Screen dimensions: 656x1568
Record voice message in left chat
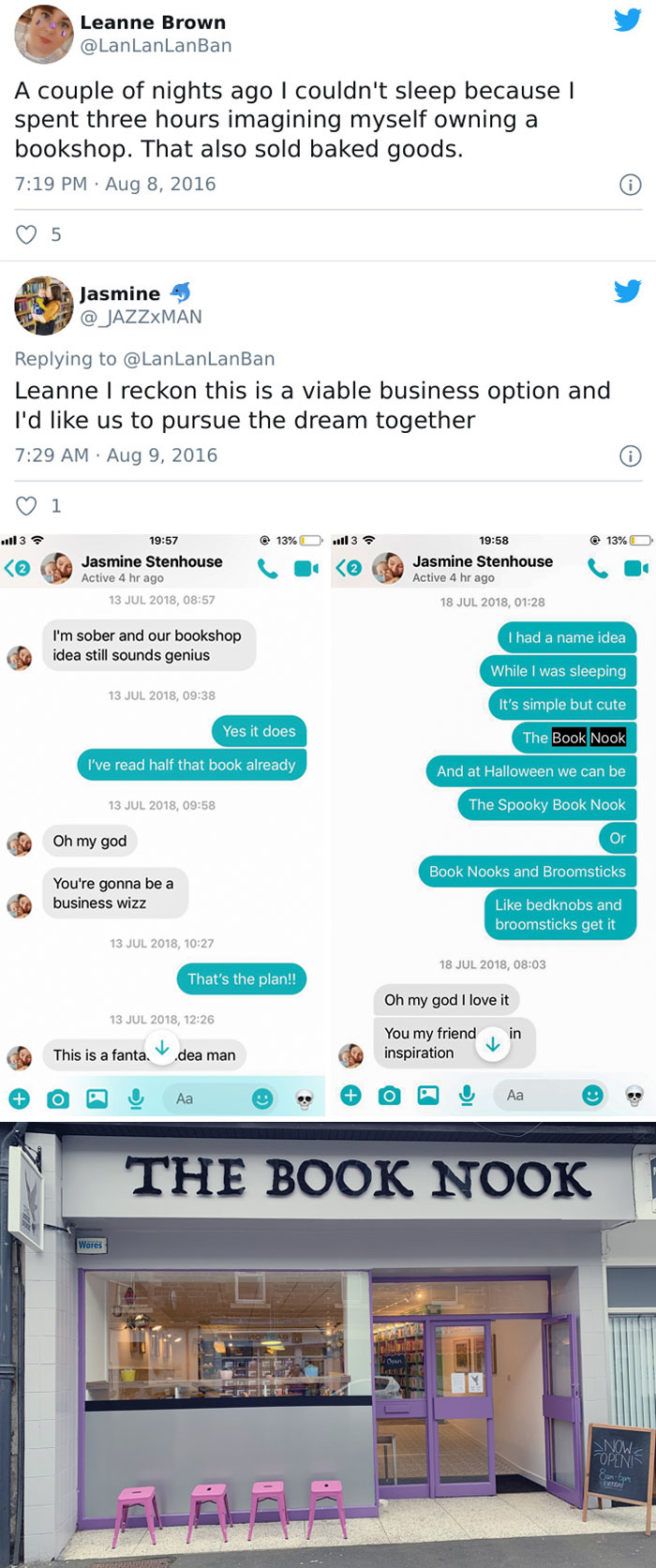pos(136,1098)
